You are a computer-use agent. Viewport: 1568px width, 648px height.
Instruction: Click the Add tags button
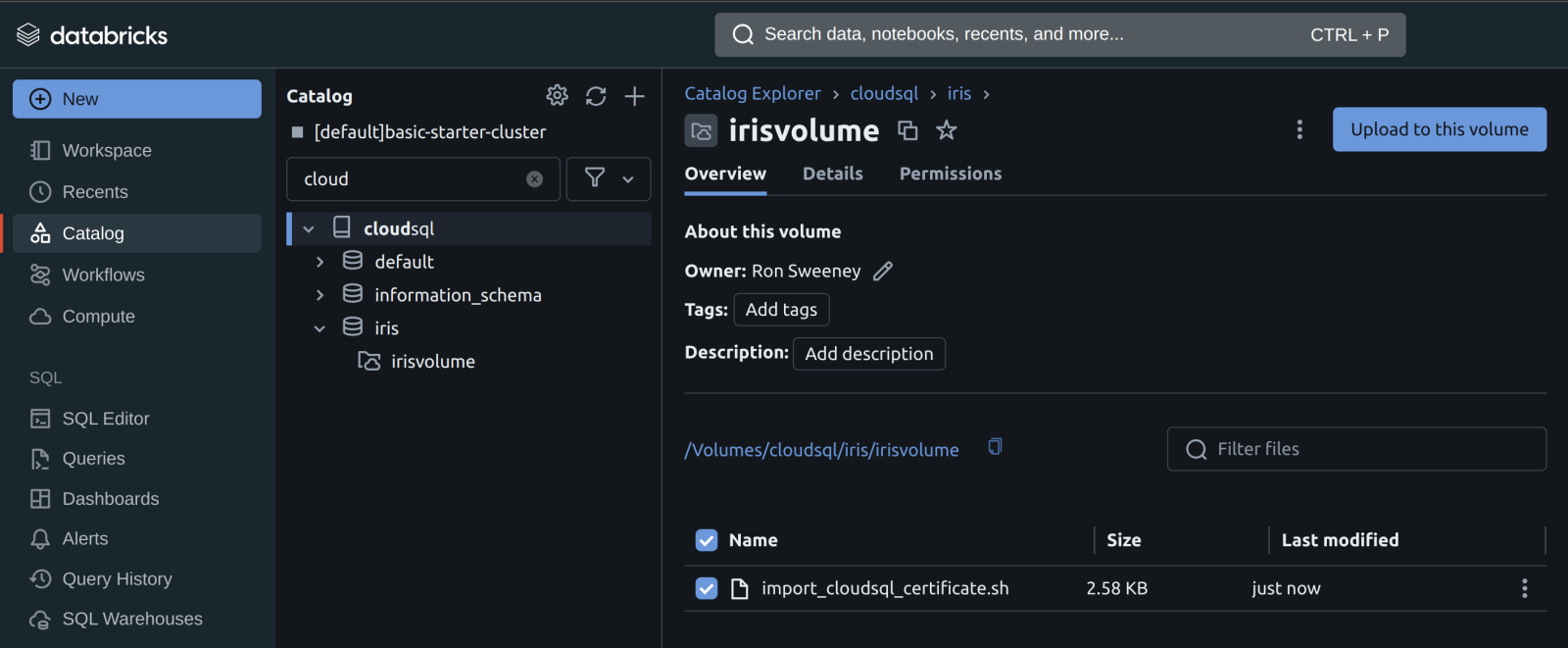781,310
